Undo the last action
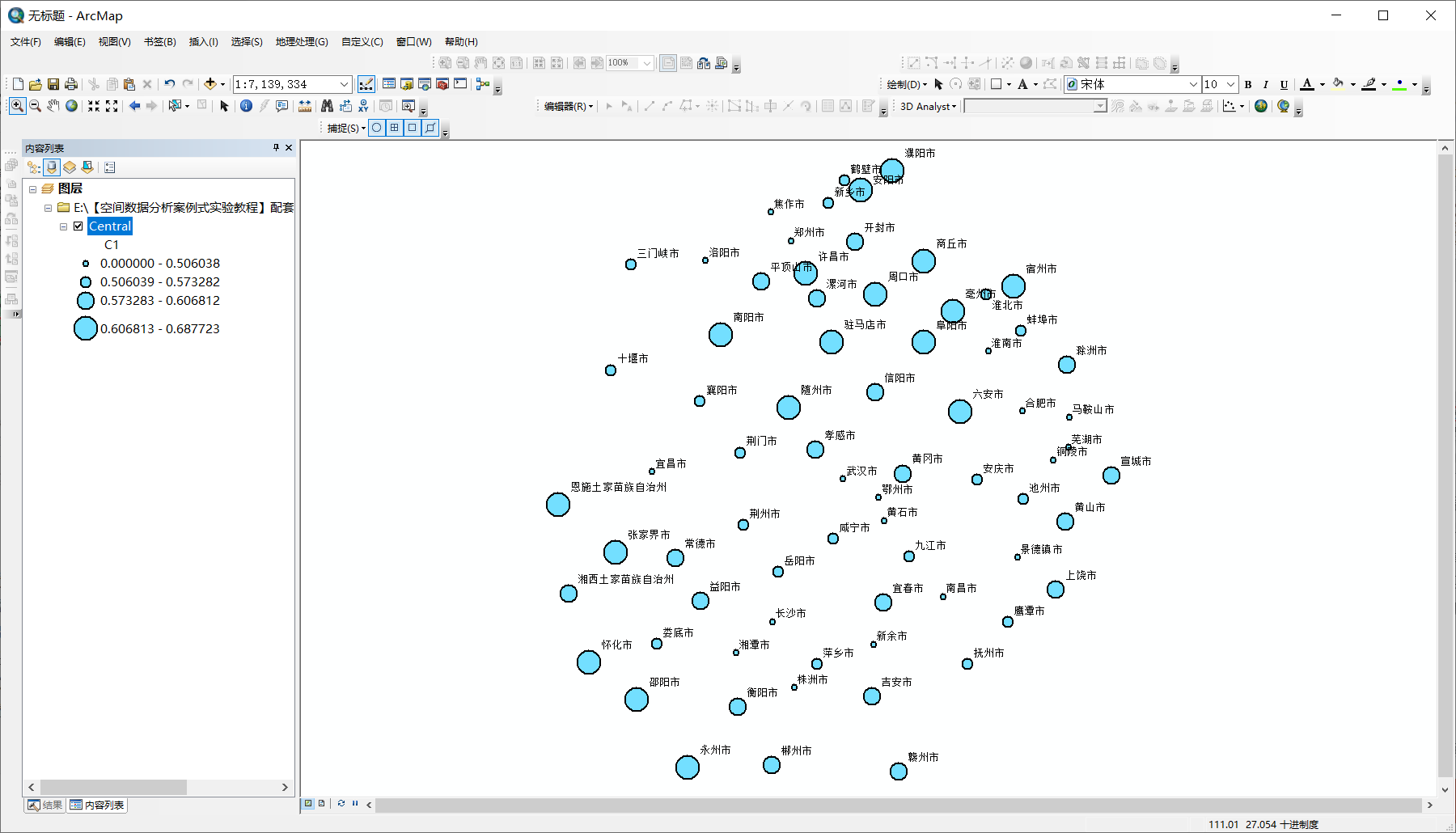Screen dimensions: 1456x833 pyautogui.click(x=169, y=84)
